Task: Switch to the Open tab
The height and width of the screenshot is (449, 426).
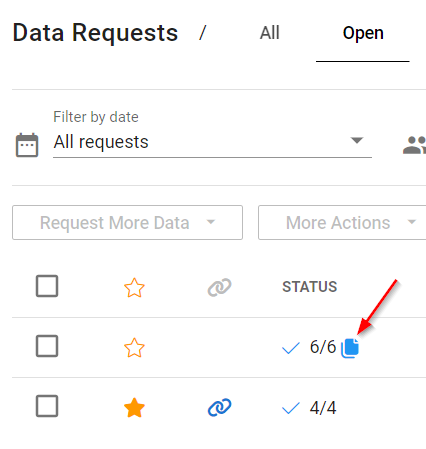Action: [363, 33]
